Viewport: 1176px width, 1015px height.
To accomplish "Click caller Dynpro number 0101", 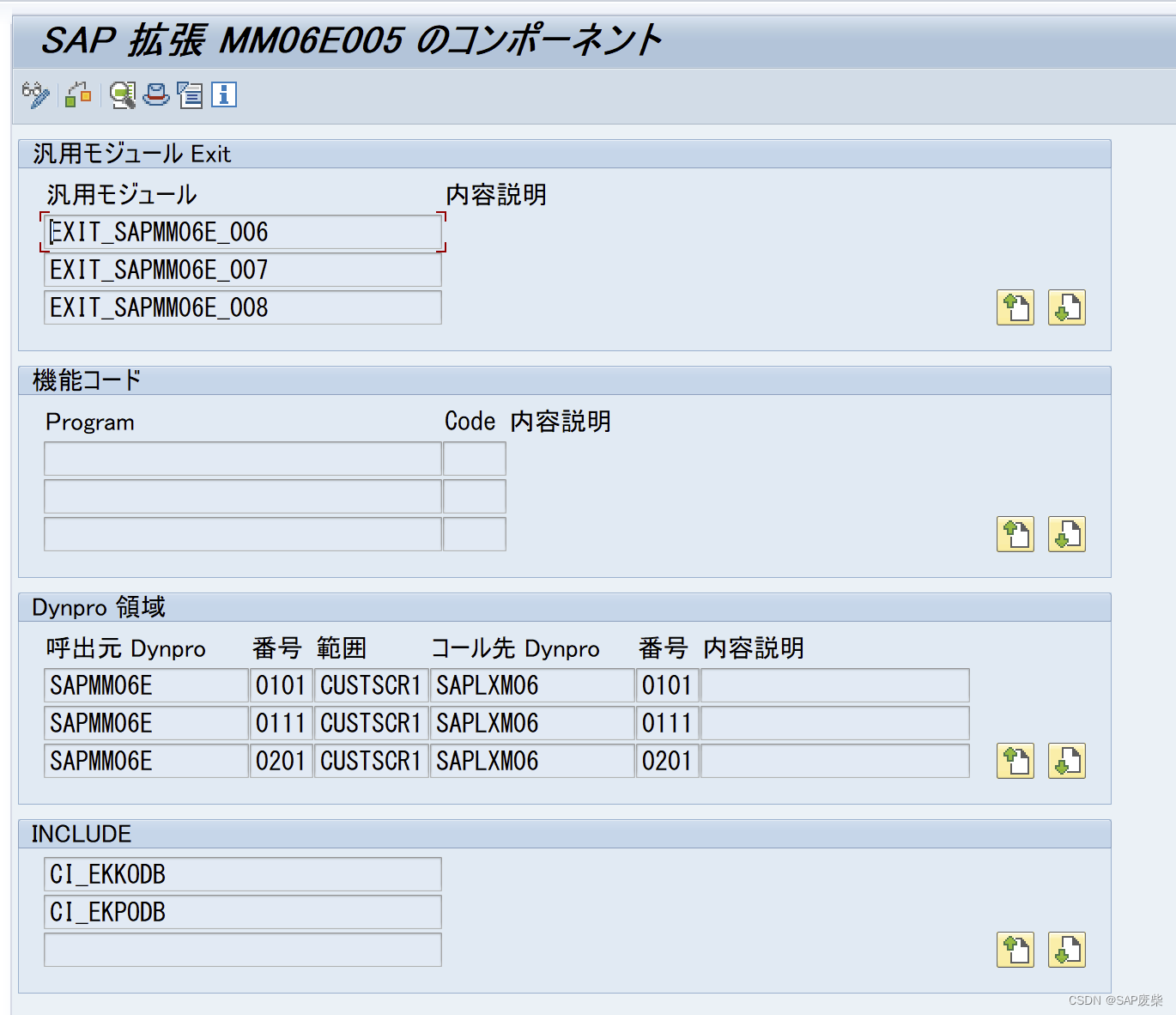I will click(x=282, y=685).
